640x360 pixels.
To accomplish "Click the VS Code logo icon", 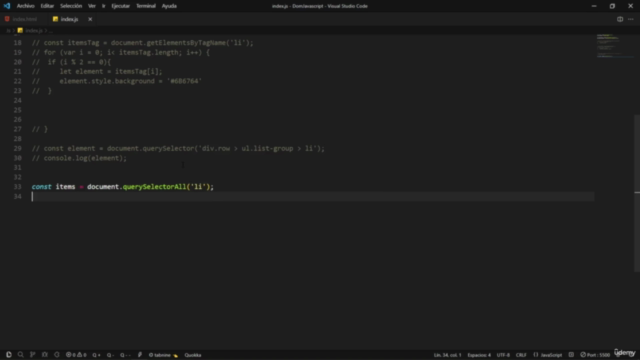I will coord(7,6).
